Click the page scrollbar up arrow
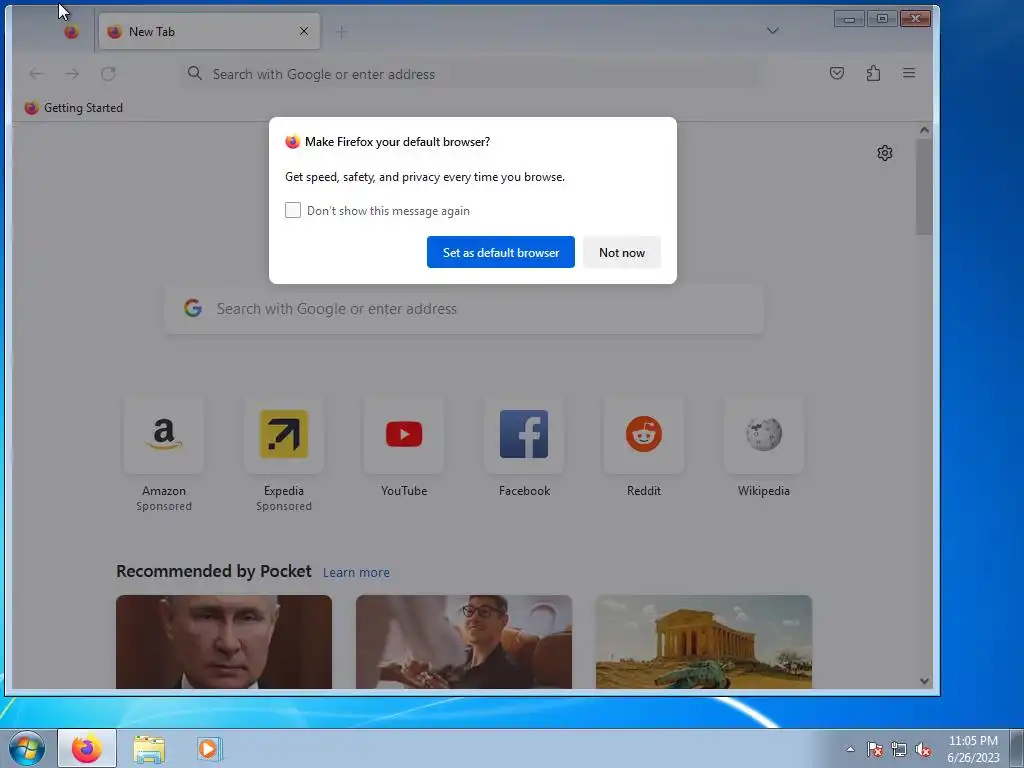Viewport: 1024px width, 768px height. 924,130
